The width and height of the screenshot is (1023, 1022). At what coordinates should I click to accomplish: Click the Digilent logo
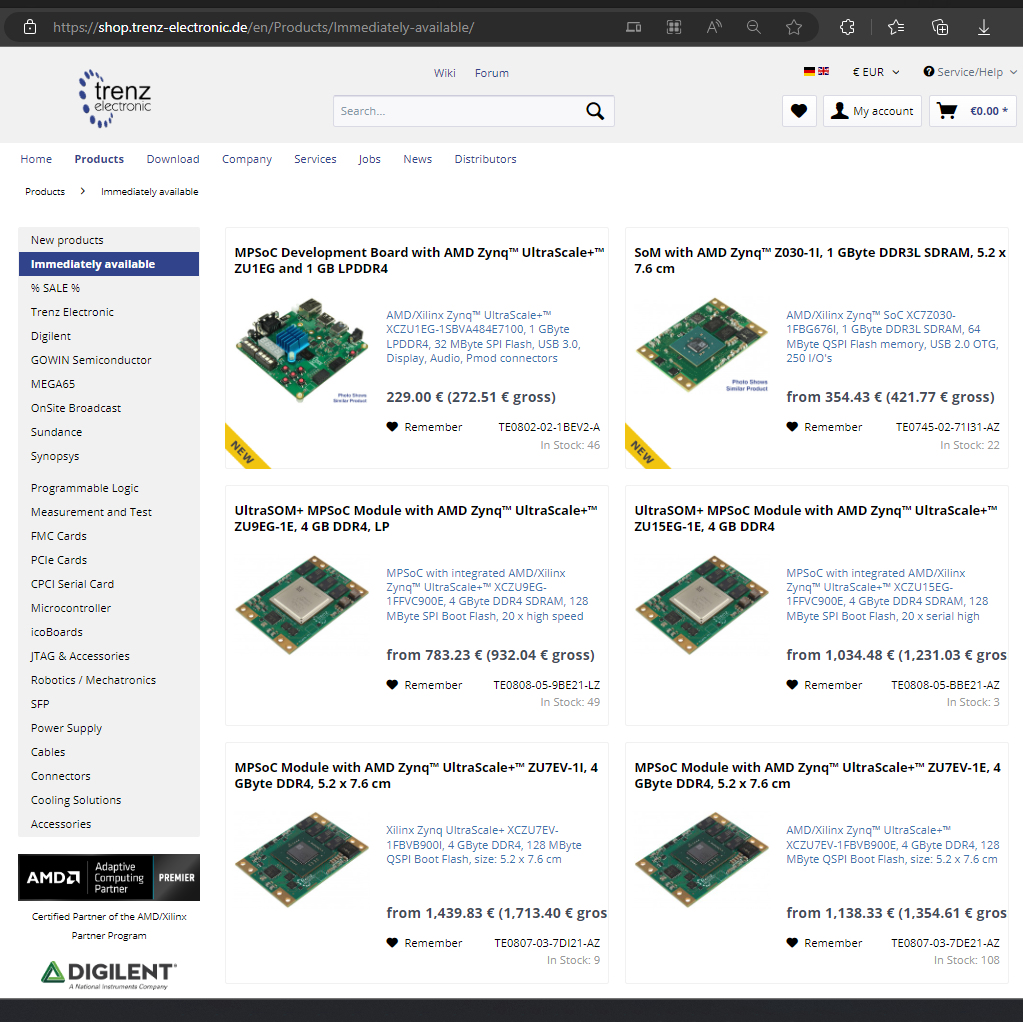109,975
